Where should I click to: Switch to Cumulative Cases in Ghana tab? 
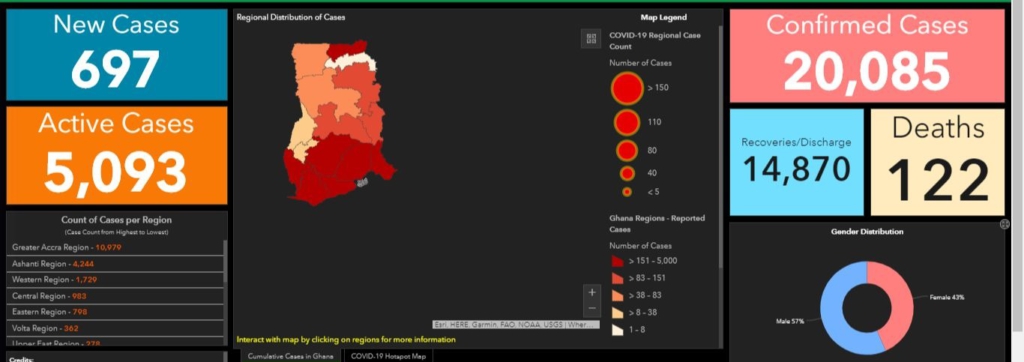(x=291, y=356)
